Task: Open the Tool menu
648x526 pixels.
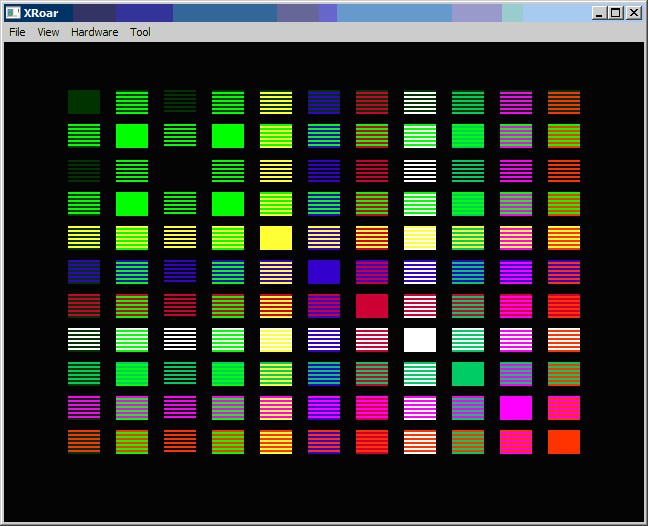Action: point(140,32)
